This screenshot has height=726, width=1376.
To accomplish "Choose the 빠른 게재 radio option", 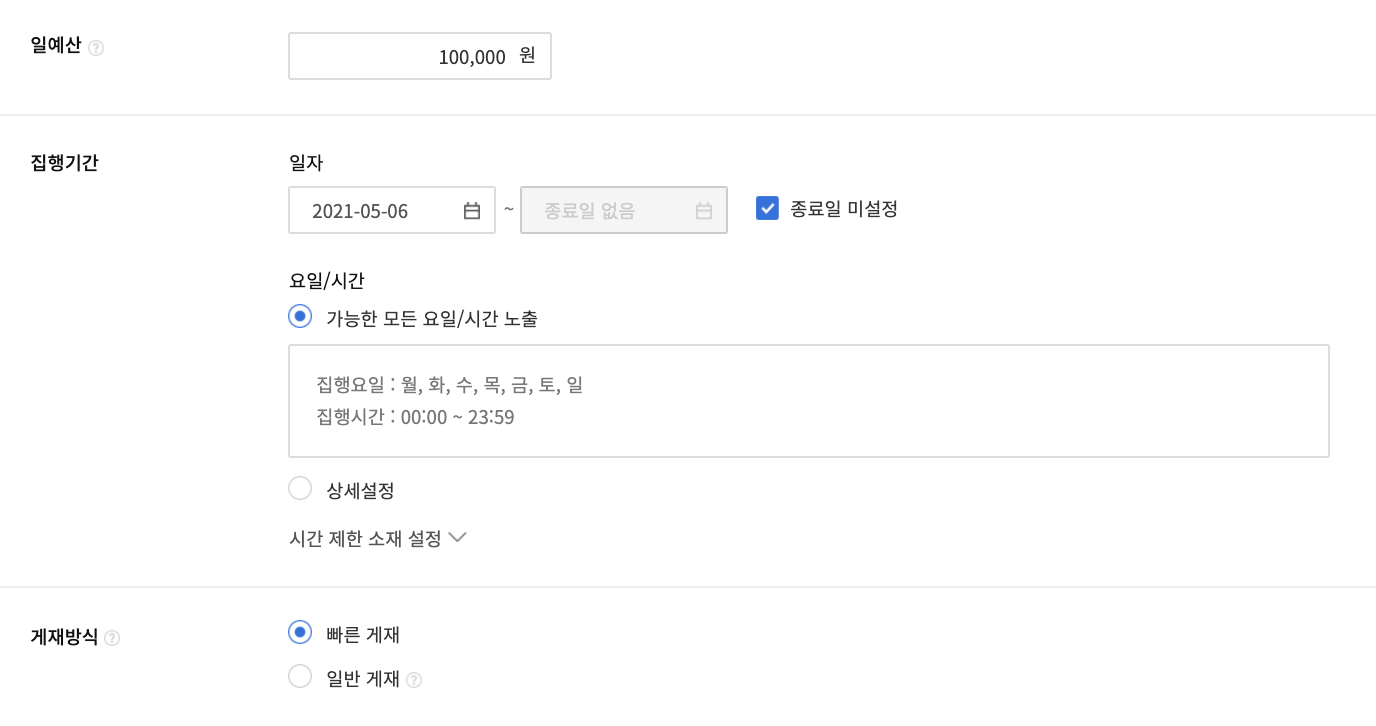I will (300, 632).
